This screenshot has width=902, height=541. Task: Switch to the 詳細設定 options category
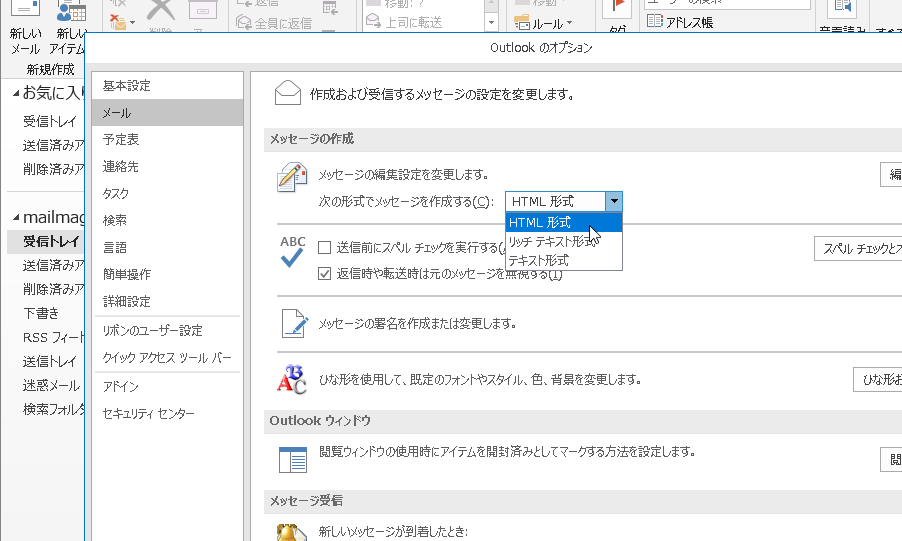coord(127,301)
